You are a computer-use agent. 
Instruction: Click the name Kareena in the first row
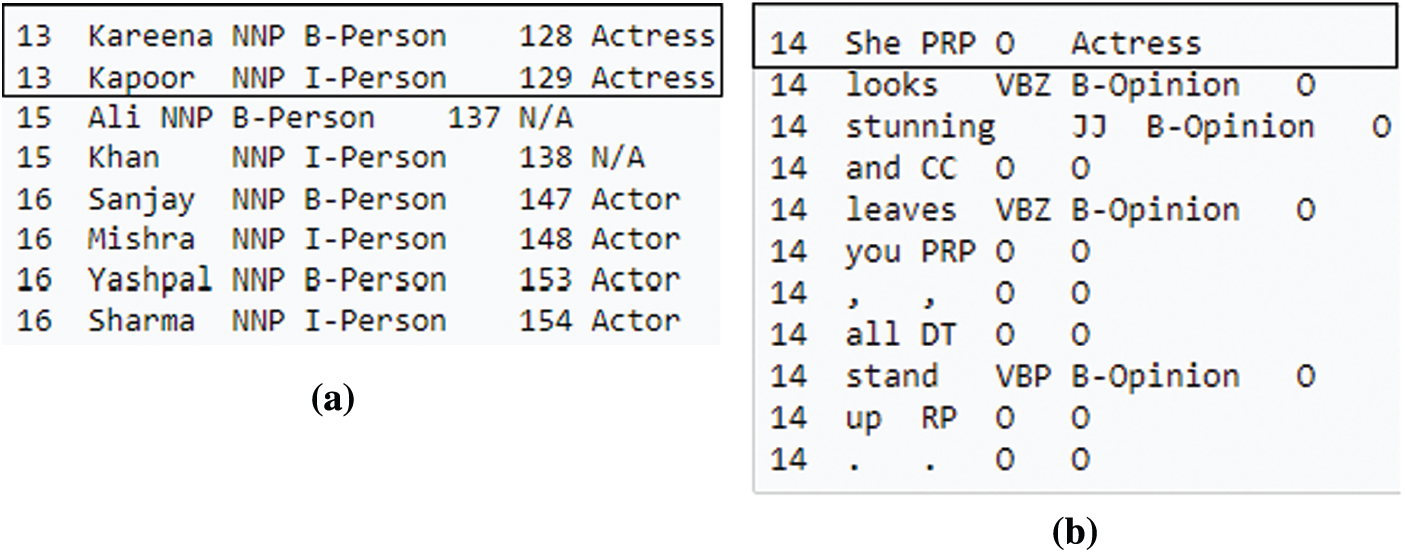pyautogui.click(x=150, y=37)
